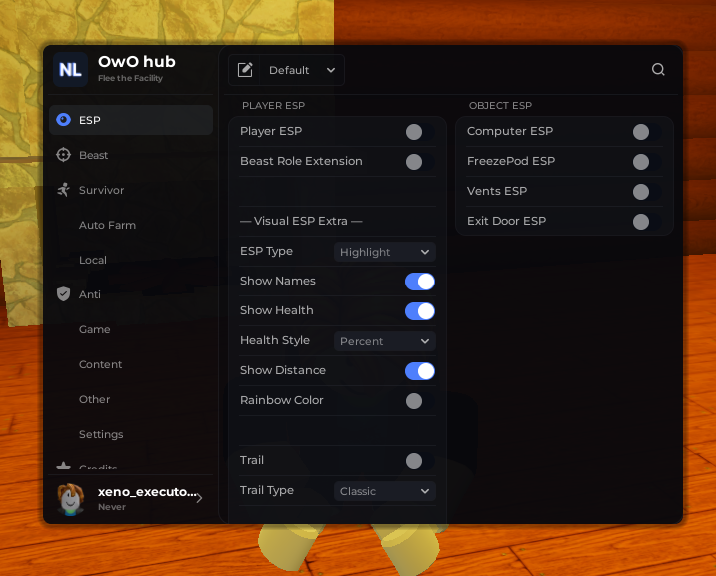Click the Exit Door ESP label
Image resolution: width=716 pixels, height=576 pixels.
click(x=506, y=221)
